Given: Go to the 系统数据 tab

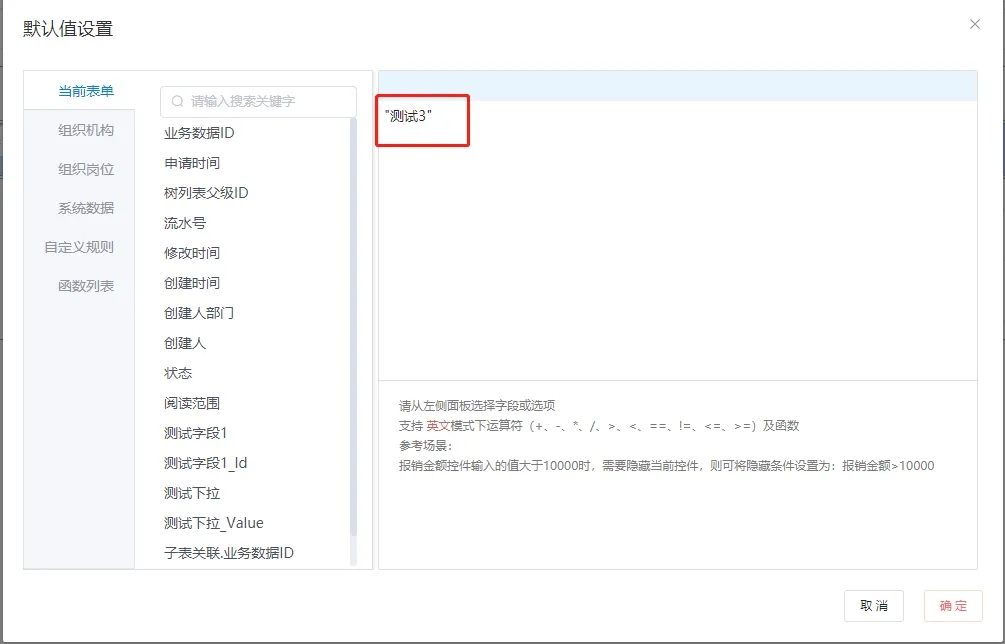Looking at the screenshot, I should pos(86,208).
